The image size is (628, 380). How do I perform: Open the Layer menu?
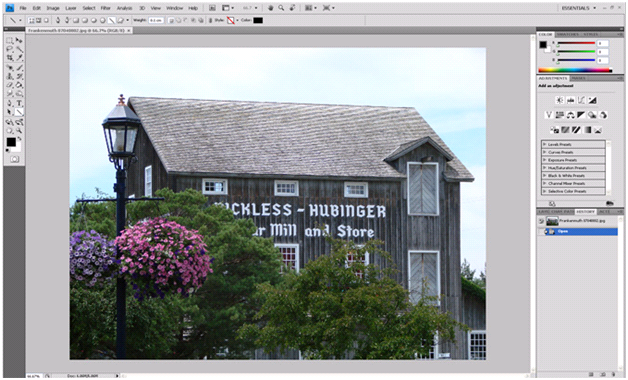(x=71, y=8)
